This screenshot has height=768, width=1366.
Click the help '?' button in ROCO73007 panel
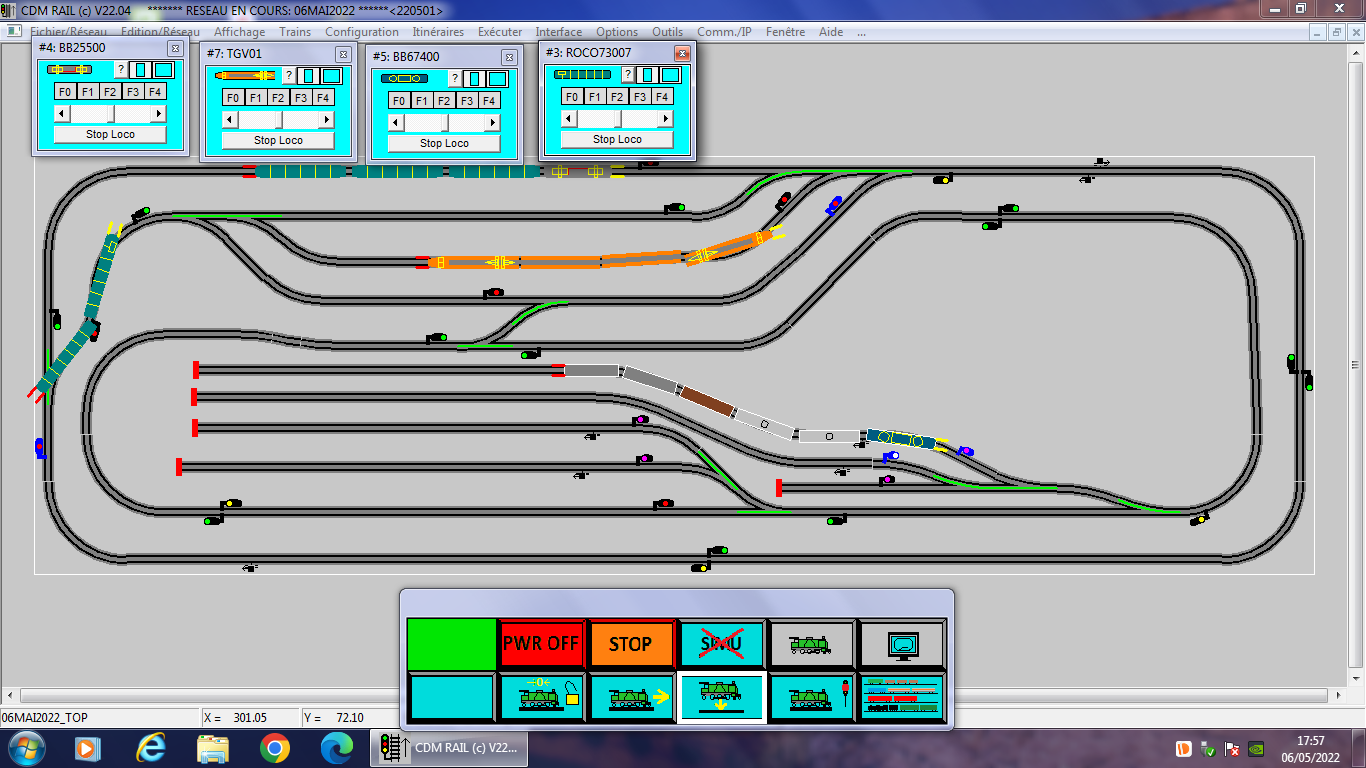(x=628, y=74)
